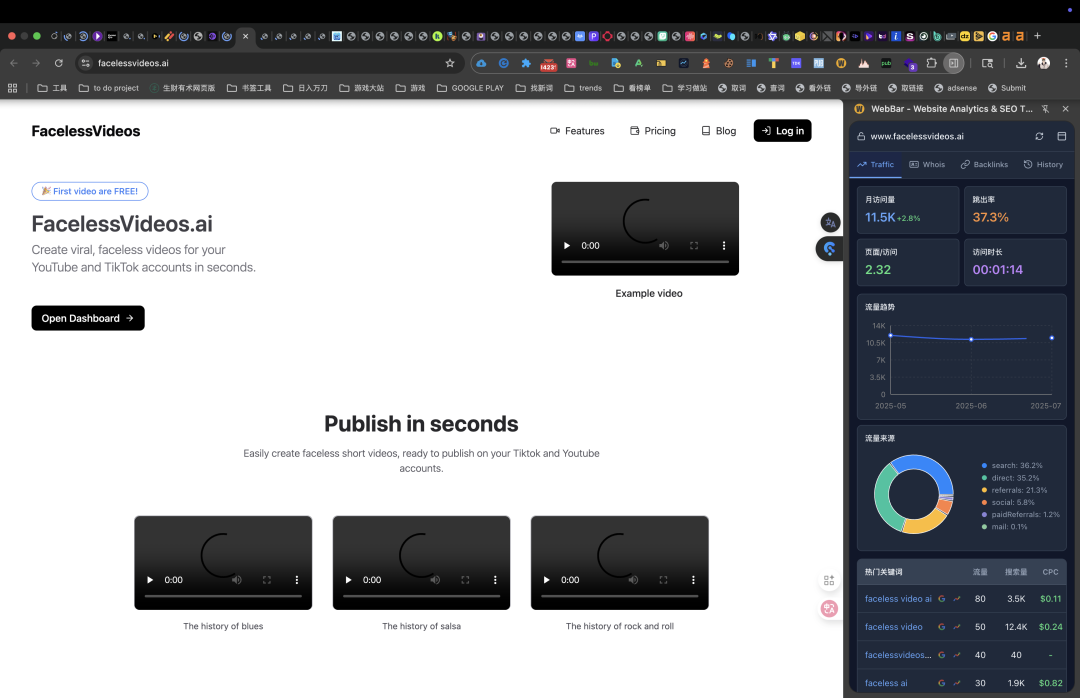Screen dimensions: 1080x698
Task: Unpin the WebBar side panel
Action: pyautogui.click(x=1046, y=109)
